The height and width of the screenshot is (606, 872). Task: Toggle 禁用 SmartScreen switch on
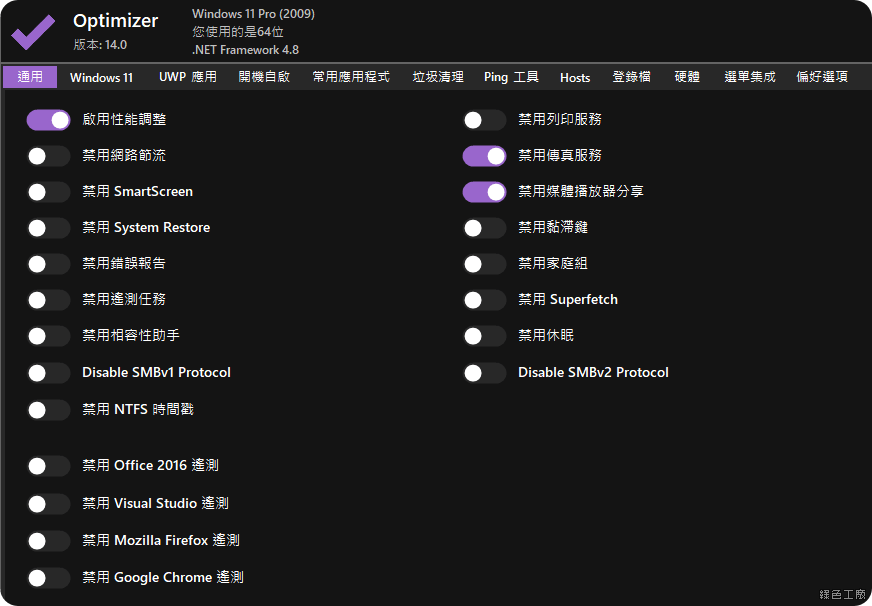pyautogui.click(x=48, y=192)
